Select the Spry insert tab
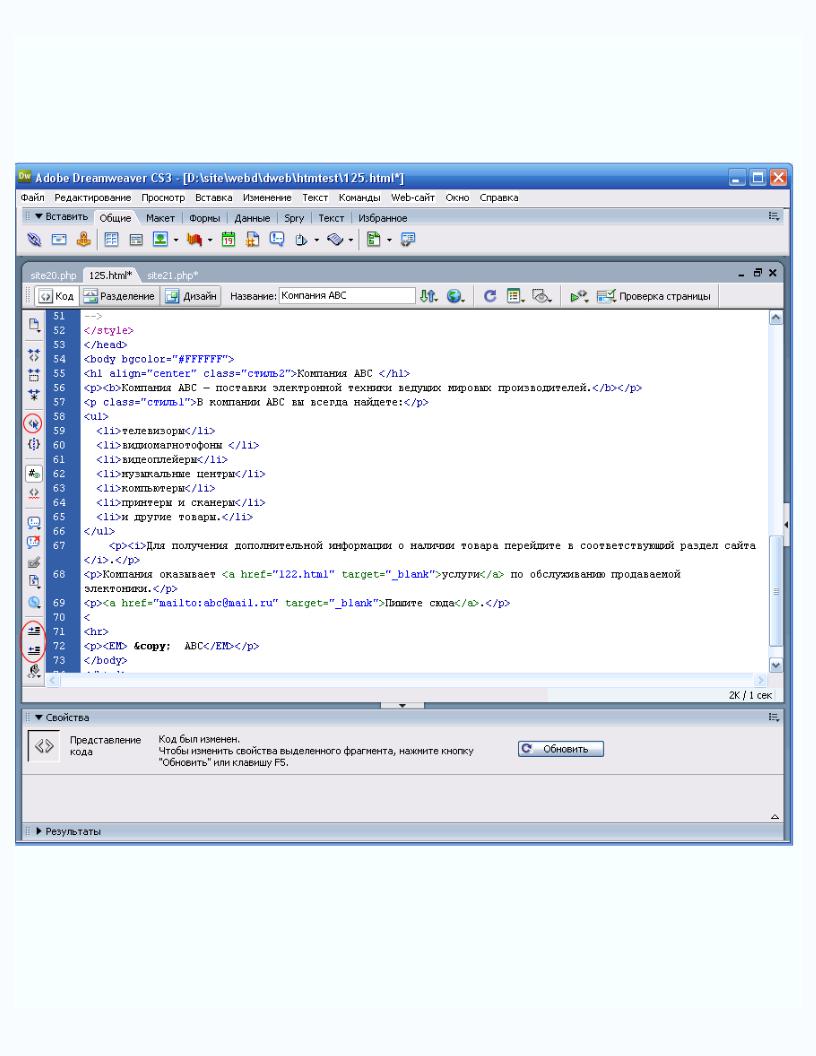816x1056 pixels. pos(294,218)
